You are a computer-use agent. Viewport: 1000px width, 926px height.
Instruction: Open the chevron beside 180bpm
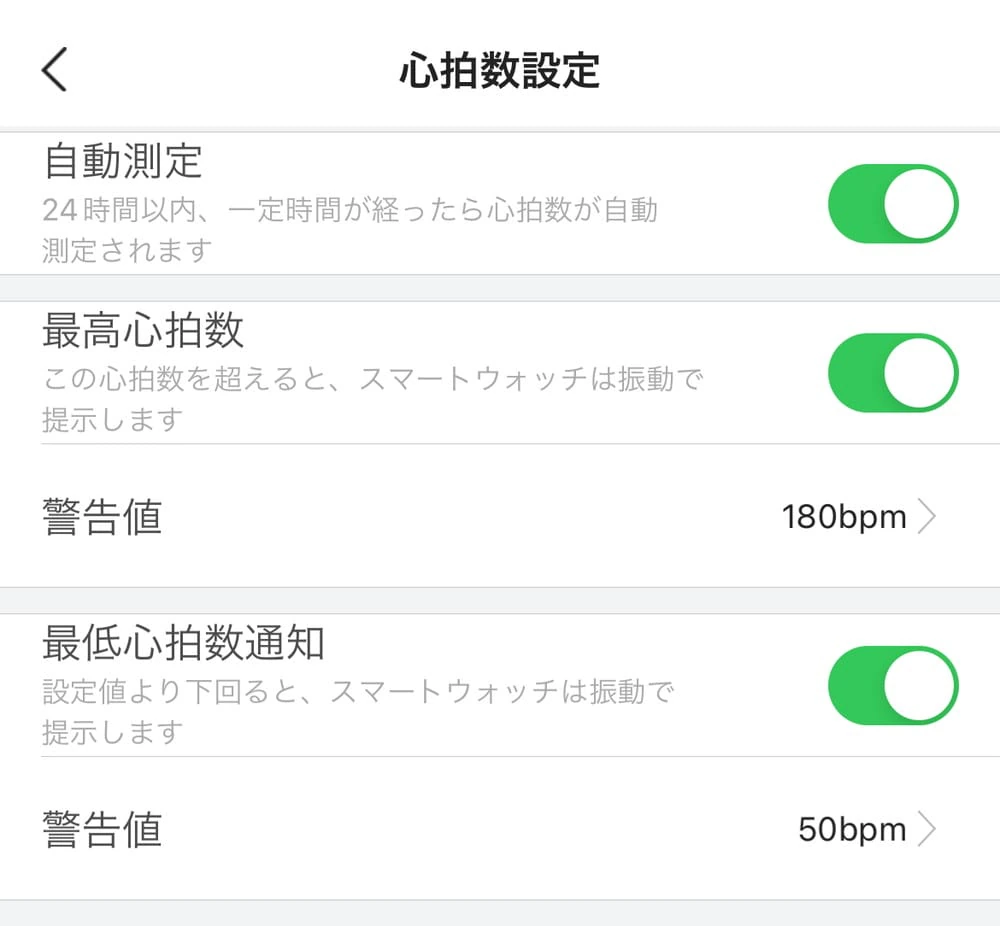click(927, 517)
